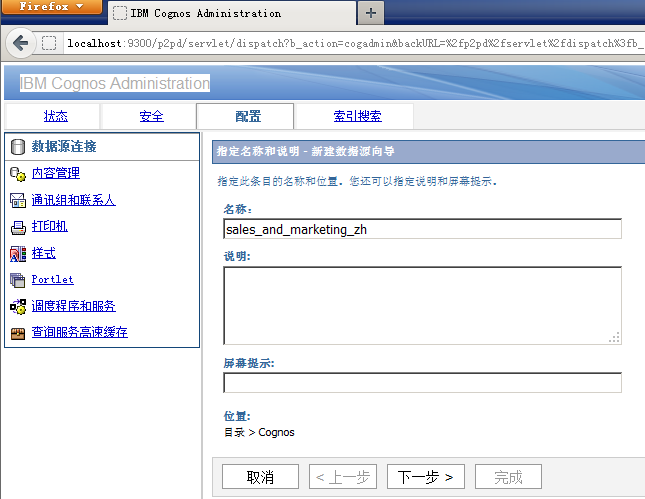The height and width of the screenshot is (499, 645).
Task: Click the styles icon in the sidebar
Action: 18,254
